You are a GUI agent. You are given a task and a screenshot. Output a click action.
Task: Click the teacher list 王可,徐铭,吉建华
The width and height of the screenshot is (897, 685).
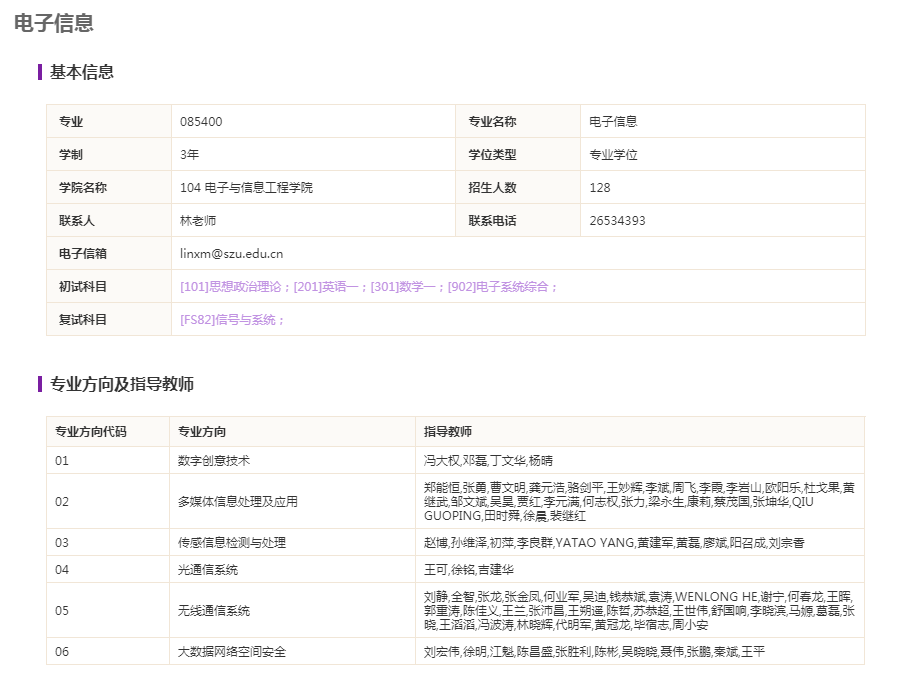pos(469,570)
